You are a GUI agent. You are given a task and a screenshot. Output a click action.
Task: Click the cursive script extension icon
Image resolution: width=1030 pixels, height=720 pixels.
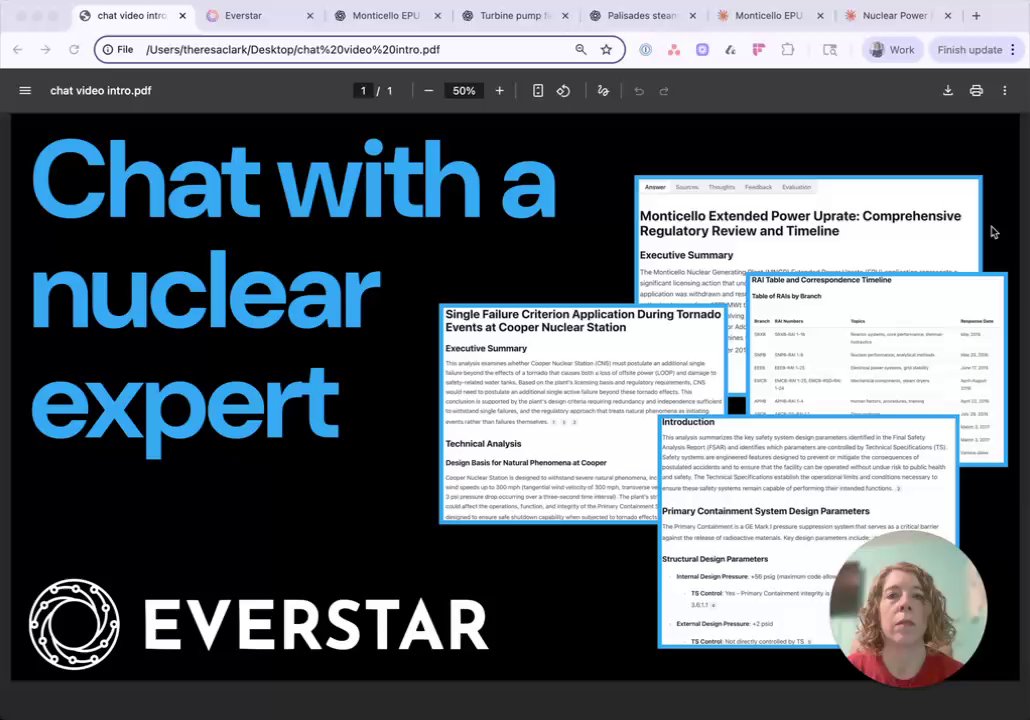click(730, 49)
